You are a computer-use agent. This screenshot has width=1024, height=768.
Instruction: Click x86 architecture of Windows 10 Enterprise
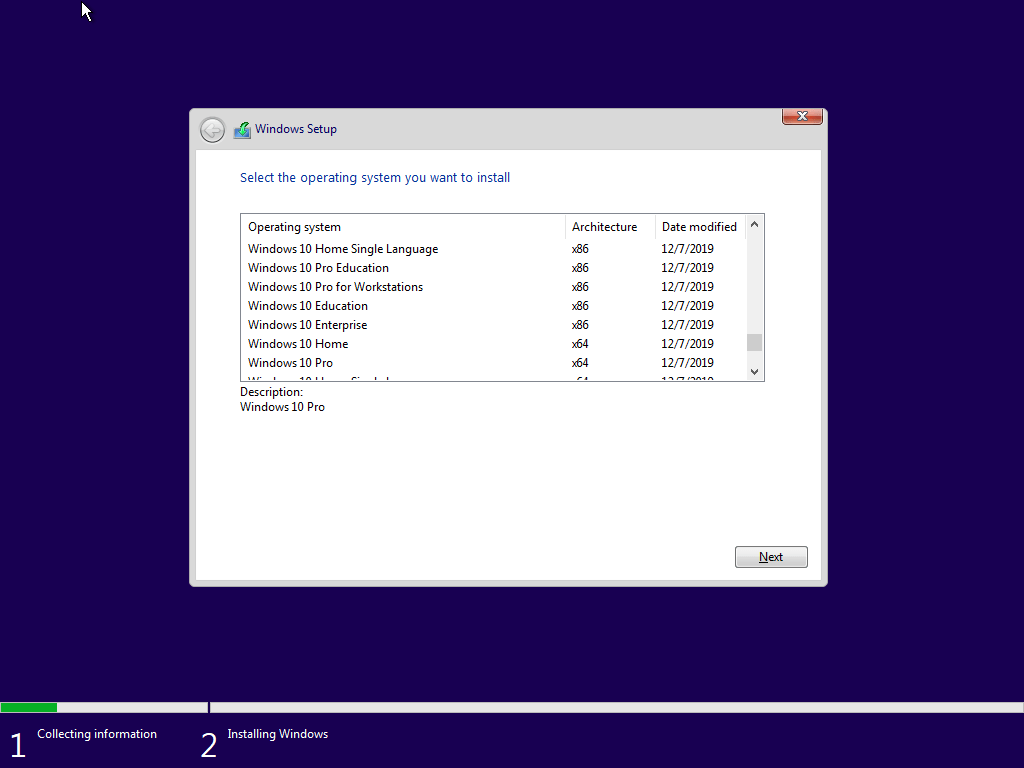[580, 325]
